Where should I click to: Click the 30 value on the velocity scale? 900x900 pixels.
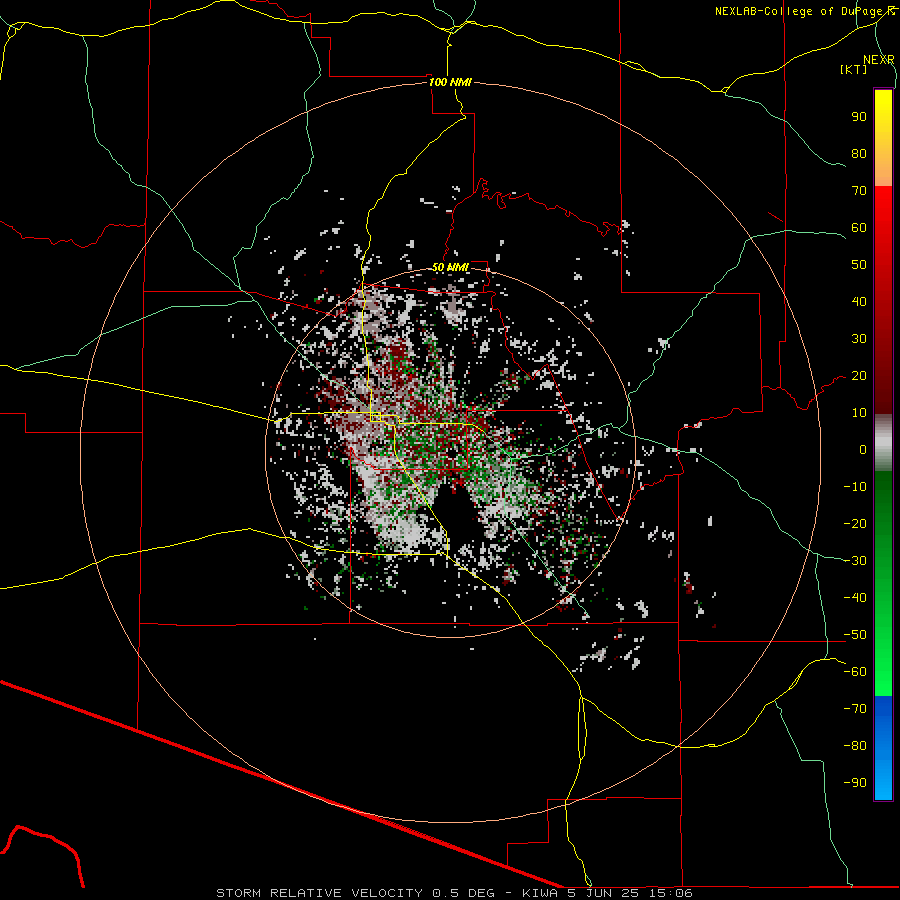coord(859,339)
